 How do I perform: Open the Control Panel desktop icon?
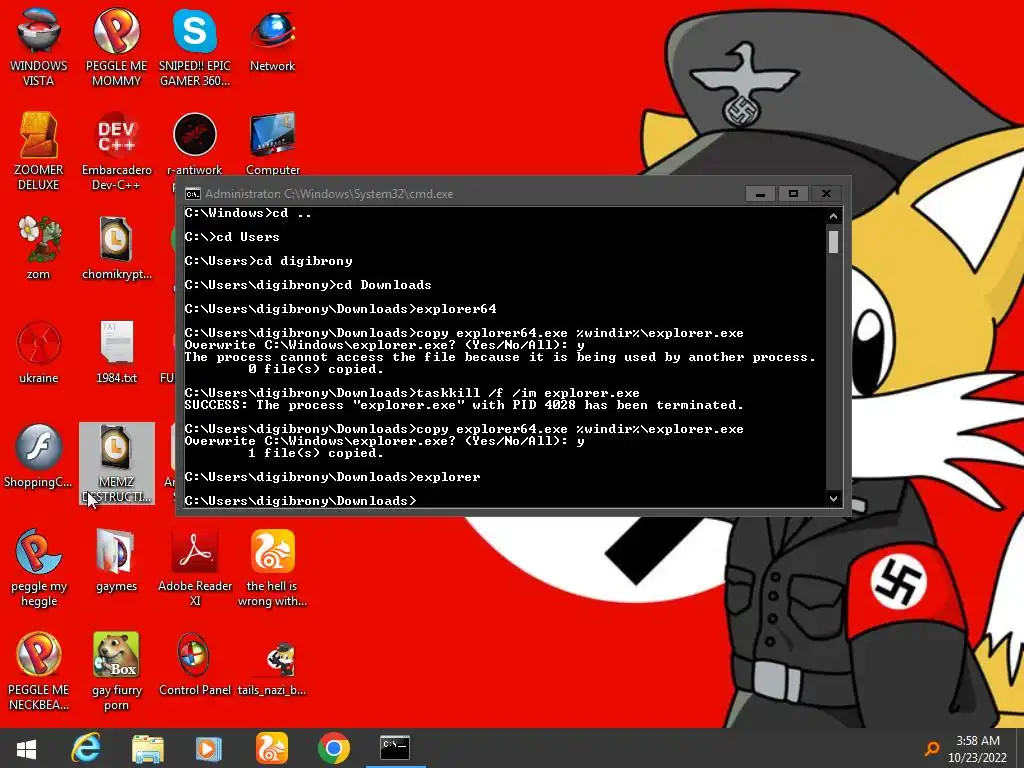[195, 664]
